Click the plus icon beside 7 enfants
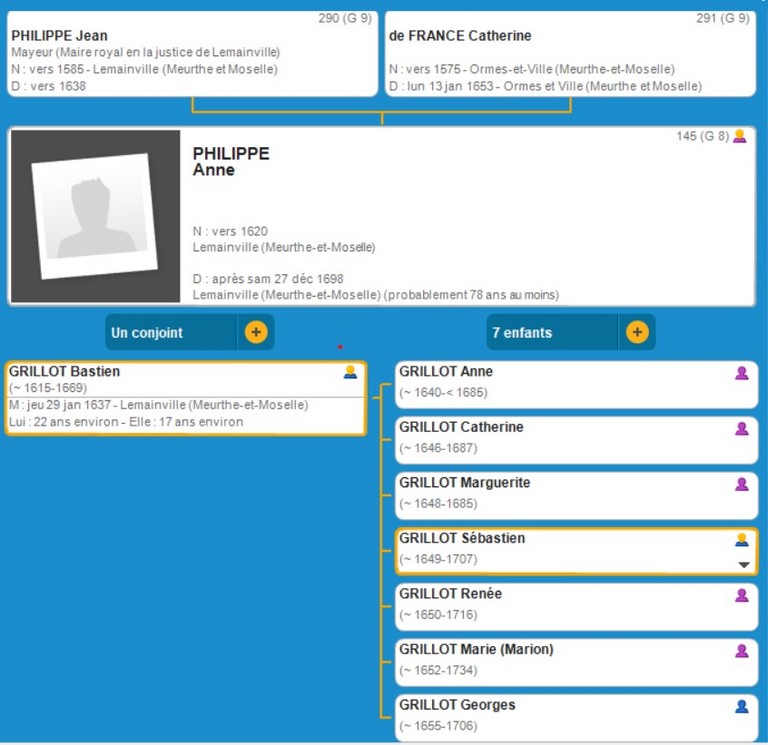This screenshot has width=768, height=745. point(636,333)
